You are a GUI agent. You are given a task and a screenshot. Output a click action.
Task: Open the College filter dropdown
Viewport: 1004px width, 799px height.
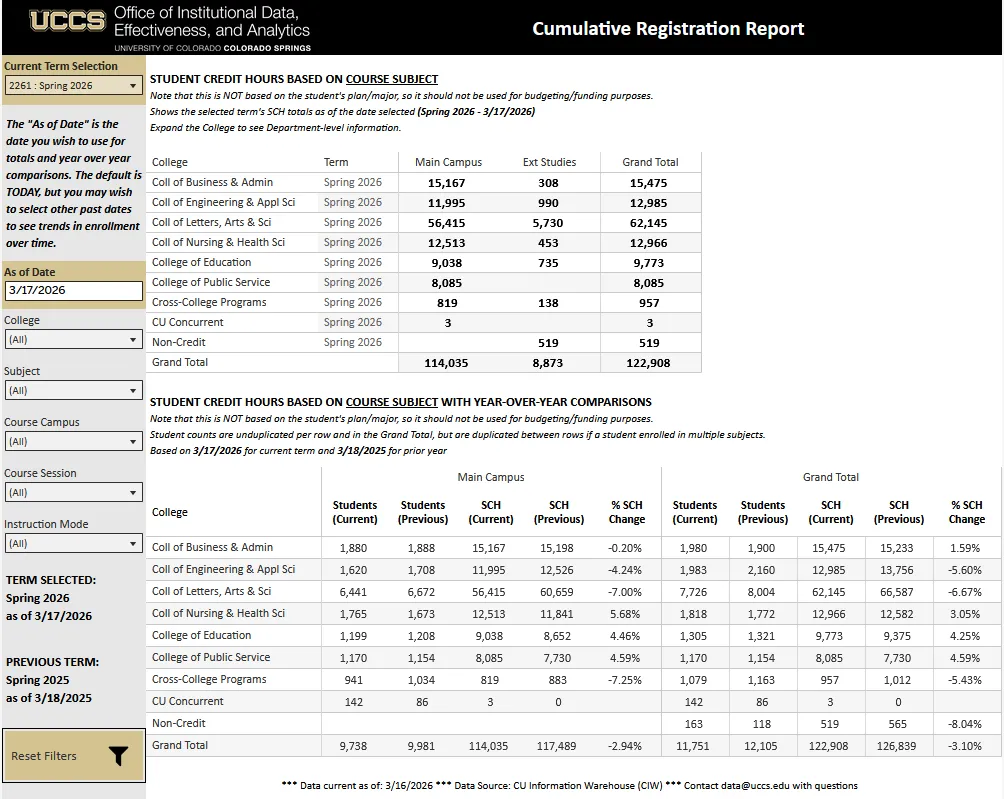135,341
